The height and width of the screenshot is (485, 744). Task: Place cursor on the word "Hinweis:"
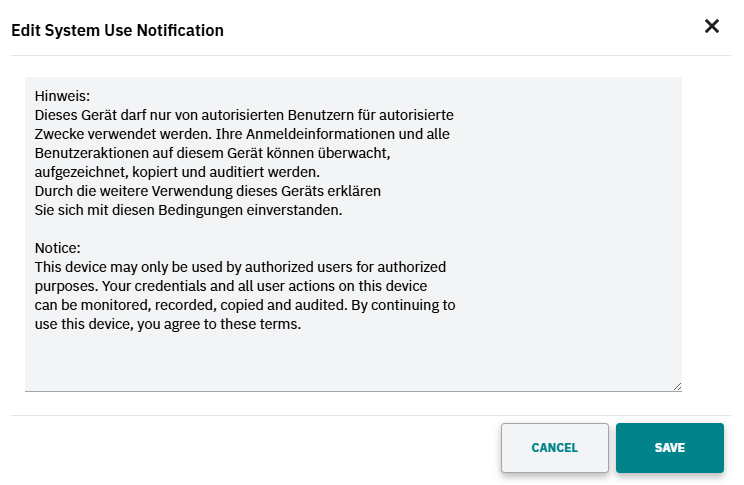[x=62, y=97]
